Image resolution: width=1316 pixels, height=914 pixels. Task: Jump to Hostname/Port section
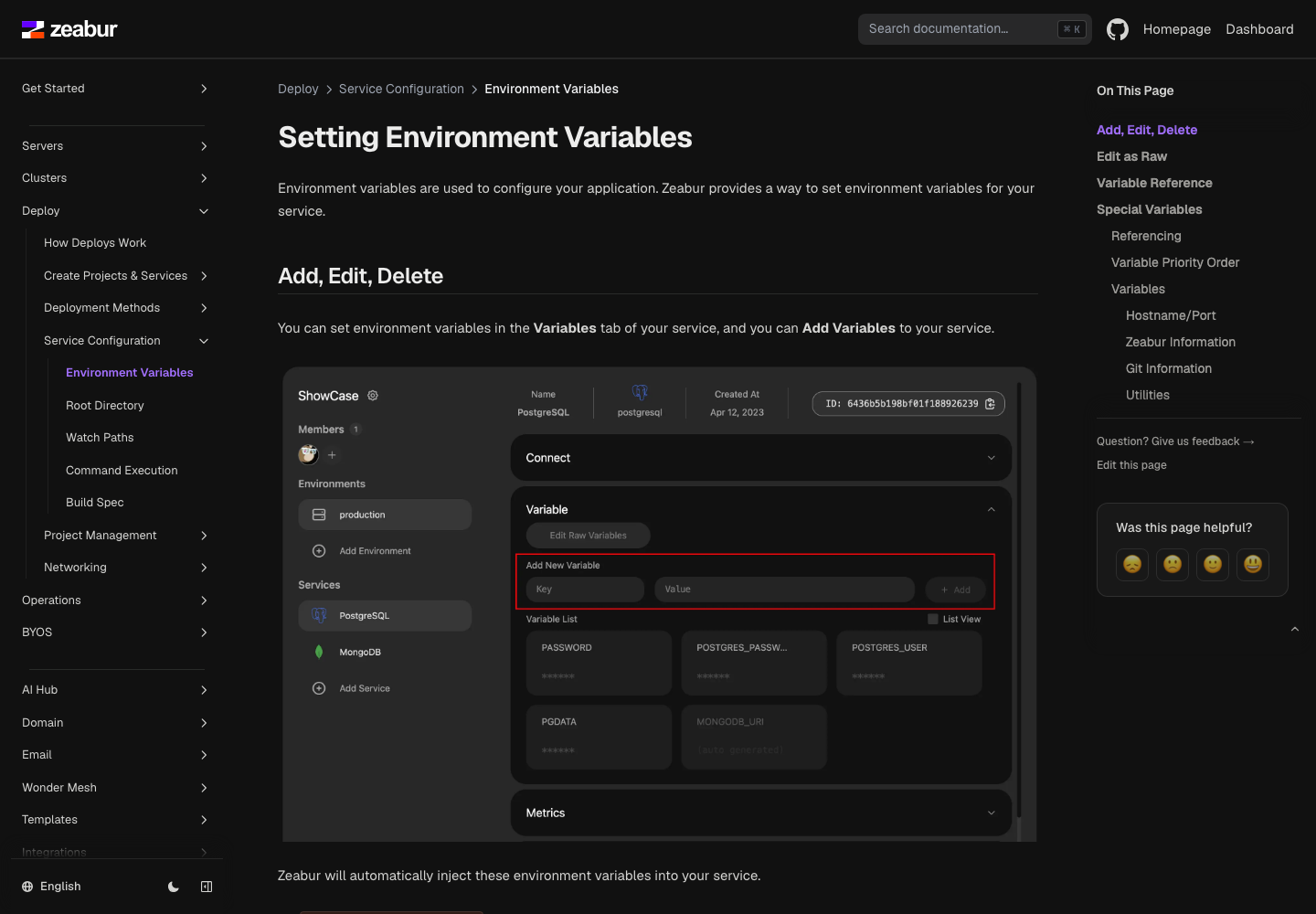click(1171, 315)
